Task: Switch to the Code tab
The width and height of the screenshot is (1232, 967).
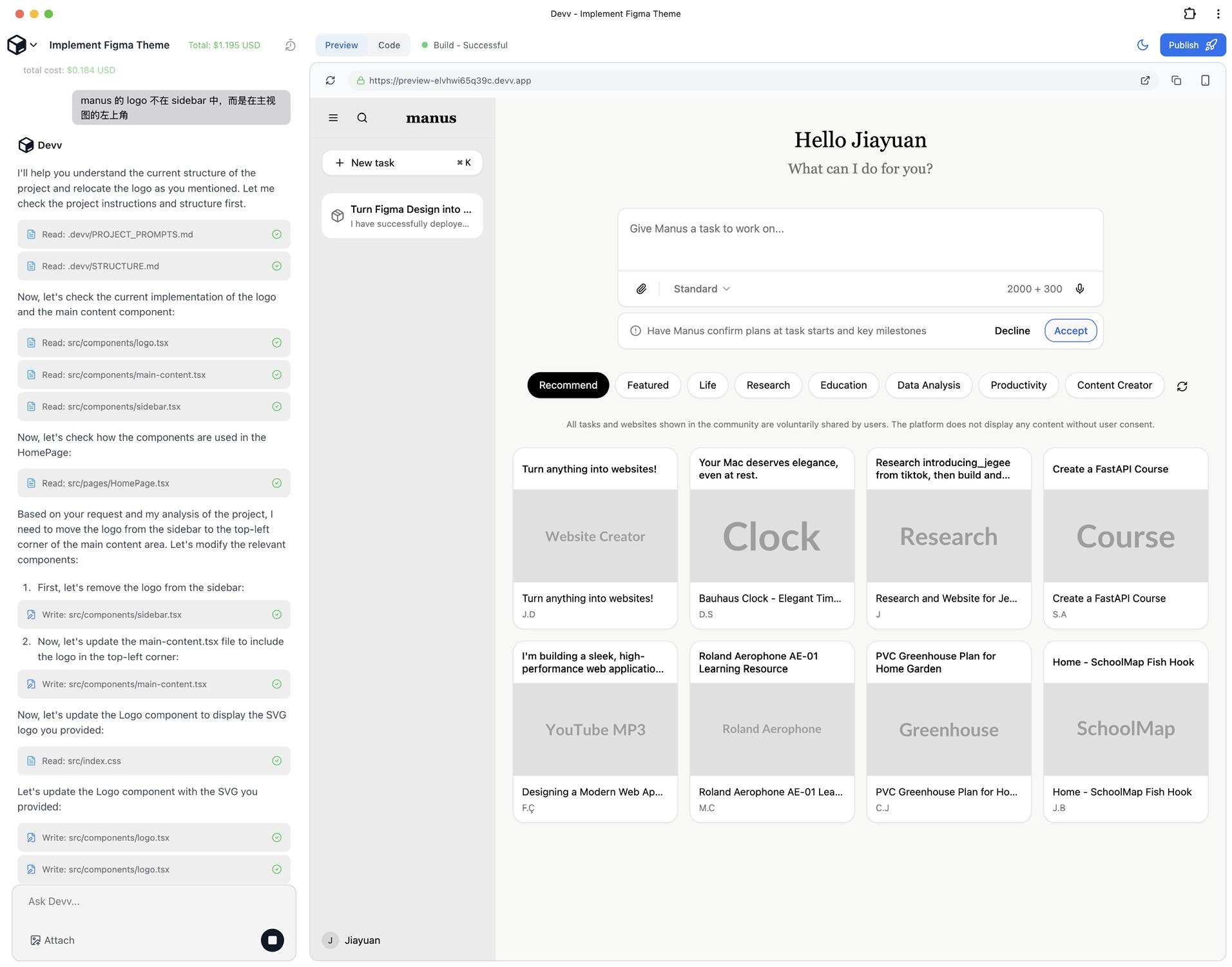Action: click(x=389, y=45)
